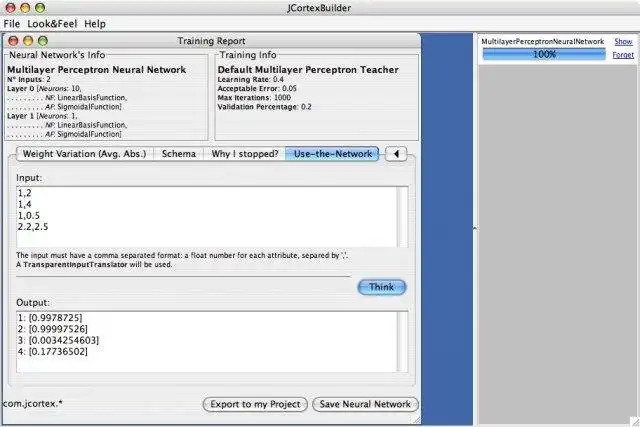
Task: Click 'Multilayer Perceptron Neural Network' heading
Action: pos(97,70)
